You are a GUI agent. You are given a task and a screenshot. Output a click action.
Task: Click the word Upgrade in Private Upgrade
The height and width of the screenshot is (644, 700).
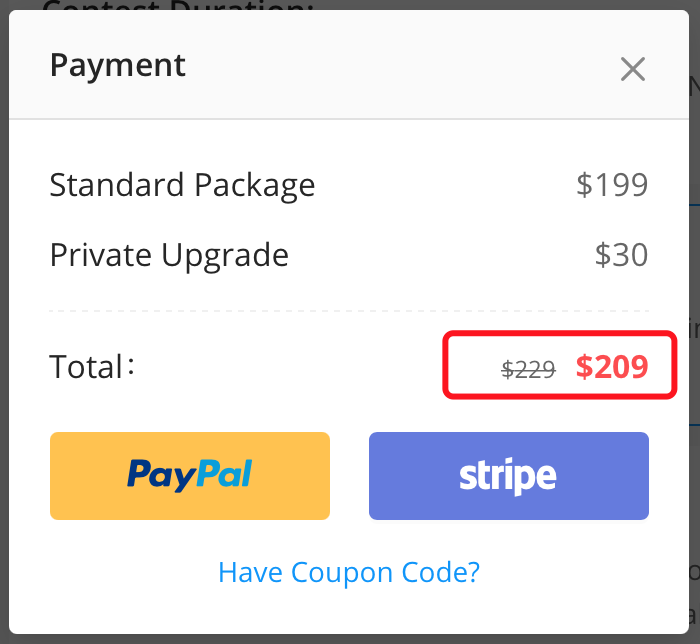(227, 256)
